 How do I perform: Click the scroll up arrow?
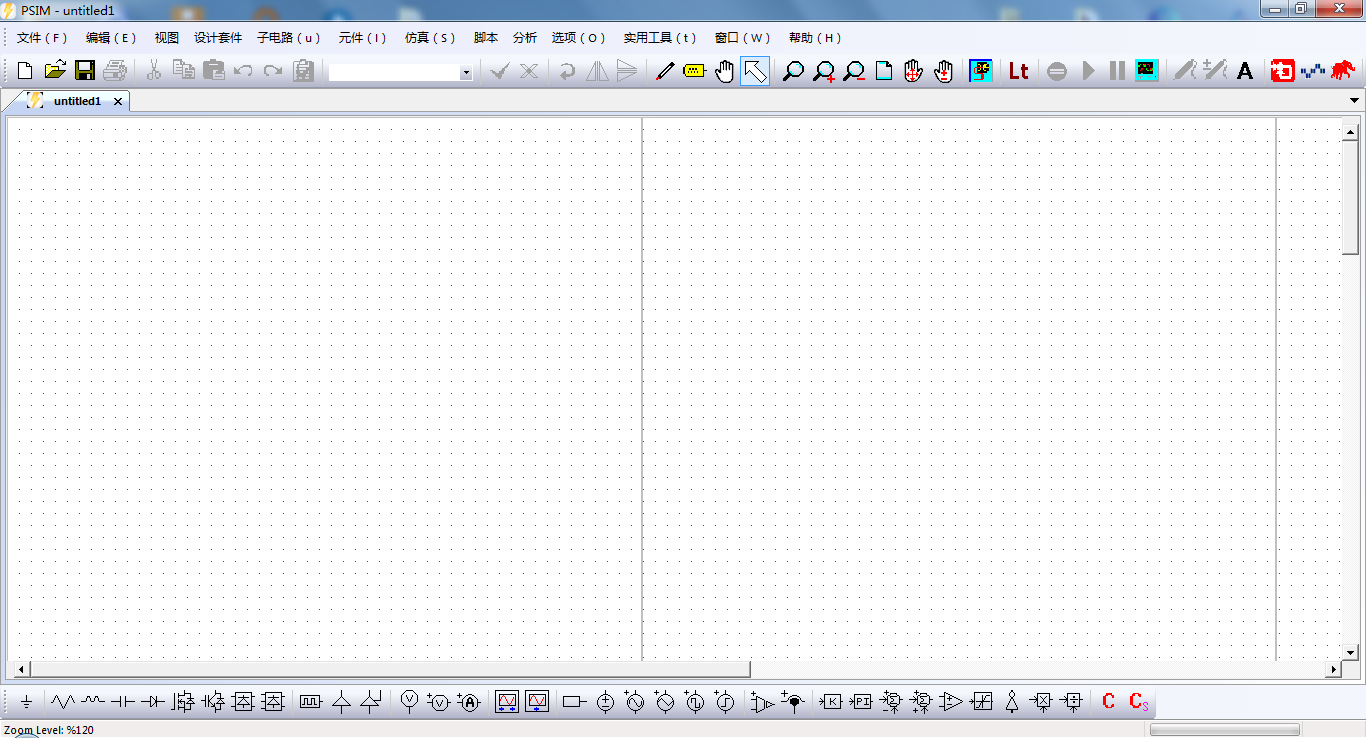click(1350, 131)
